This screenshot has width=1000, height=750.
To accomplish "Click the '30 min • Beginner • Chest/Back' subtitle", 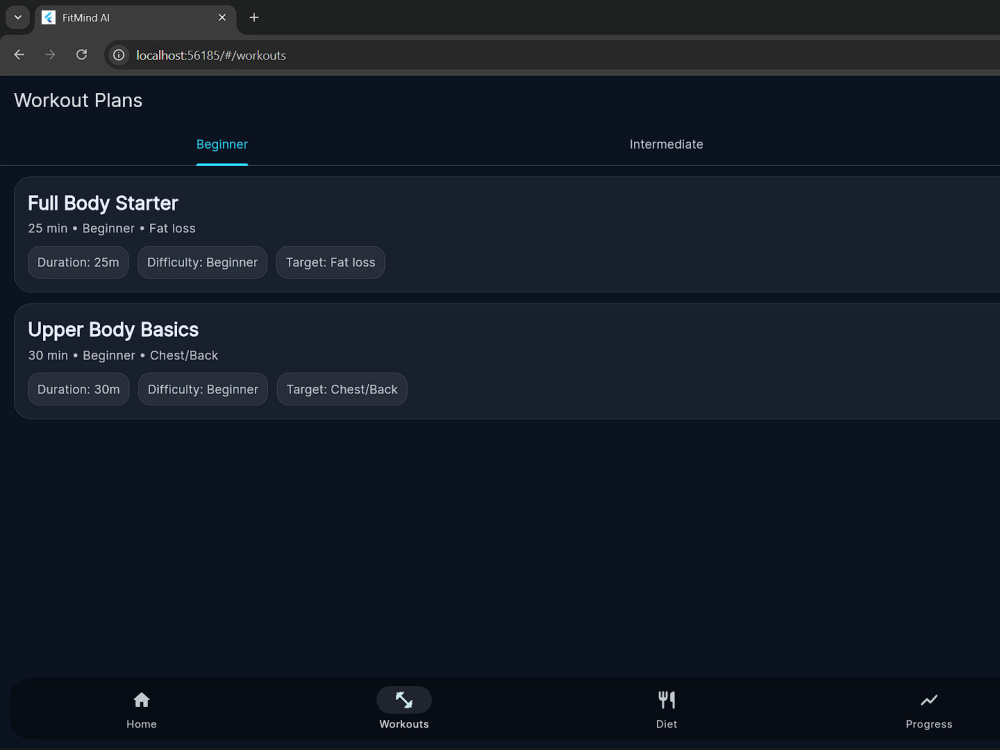I will click(123, 356).
